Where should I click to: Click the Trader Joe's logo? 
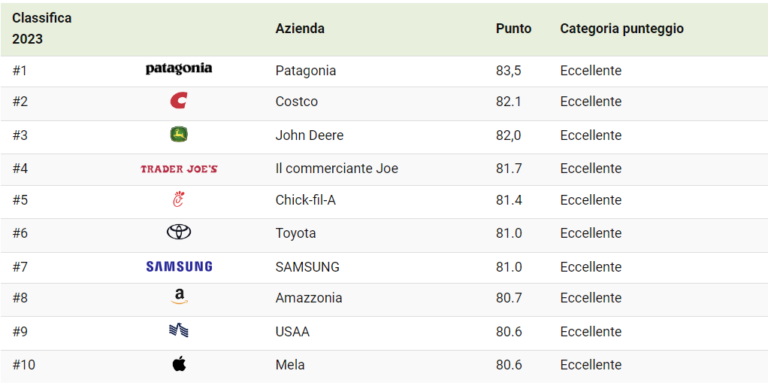click(179, 169)
